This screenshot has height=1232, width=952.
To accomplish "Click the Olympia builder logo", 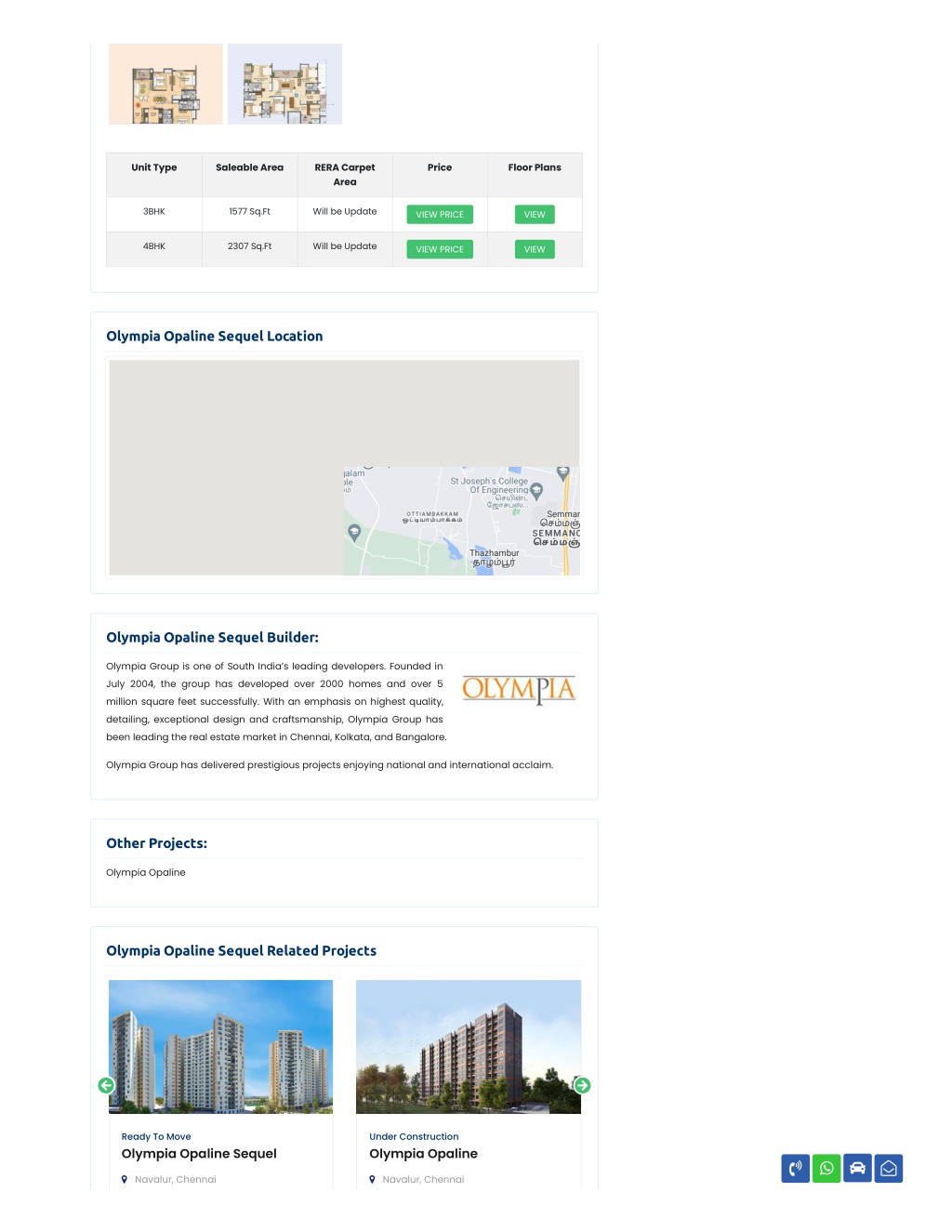I will pos(519,690).
